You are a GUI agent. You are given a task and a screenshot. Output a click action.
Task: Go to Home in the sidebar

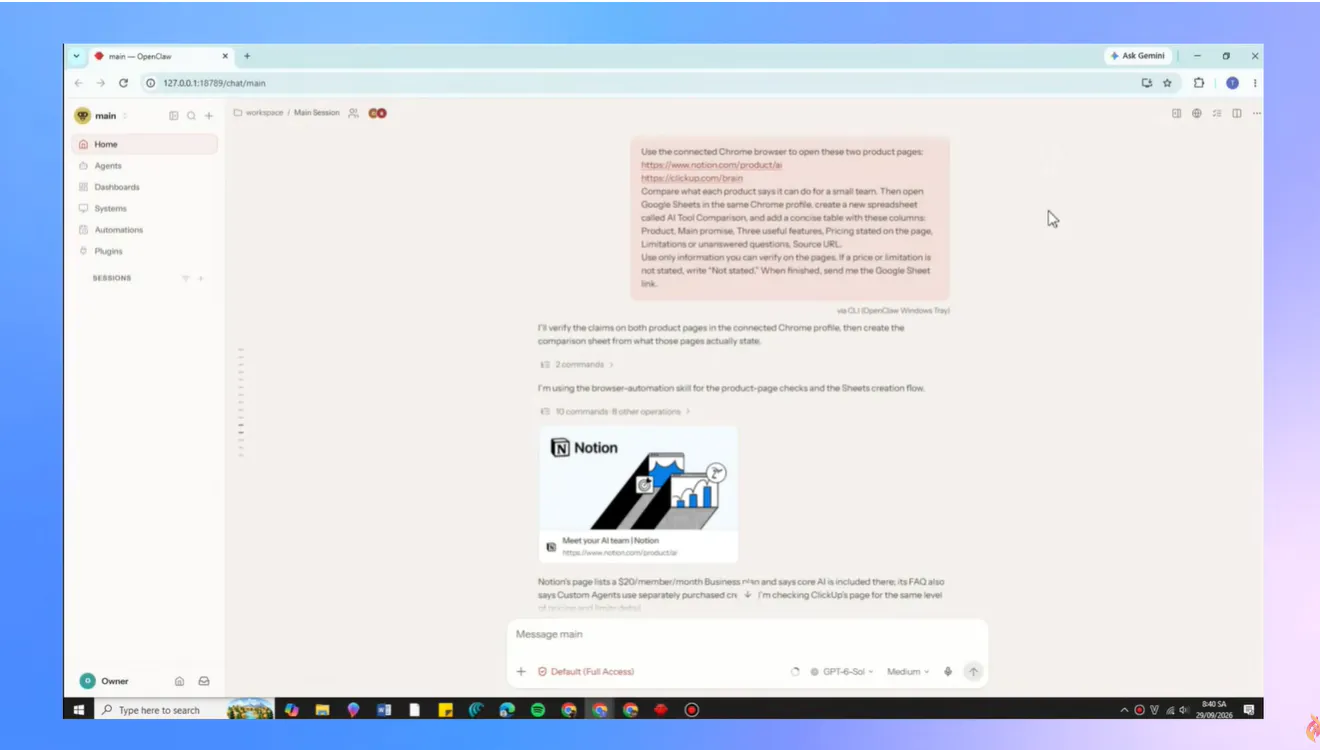point(145,144)
